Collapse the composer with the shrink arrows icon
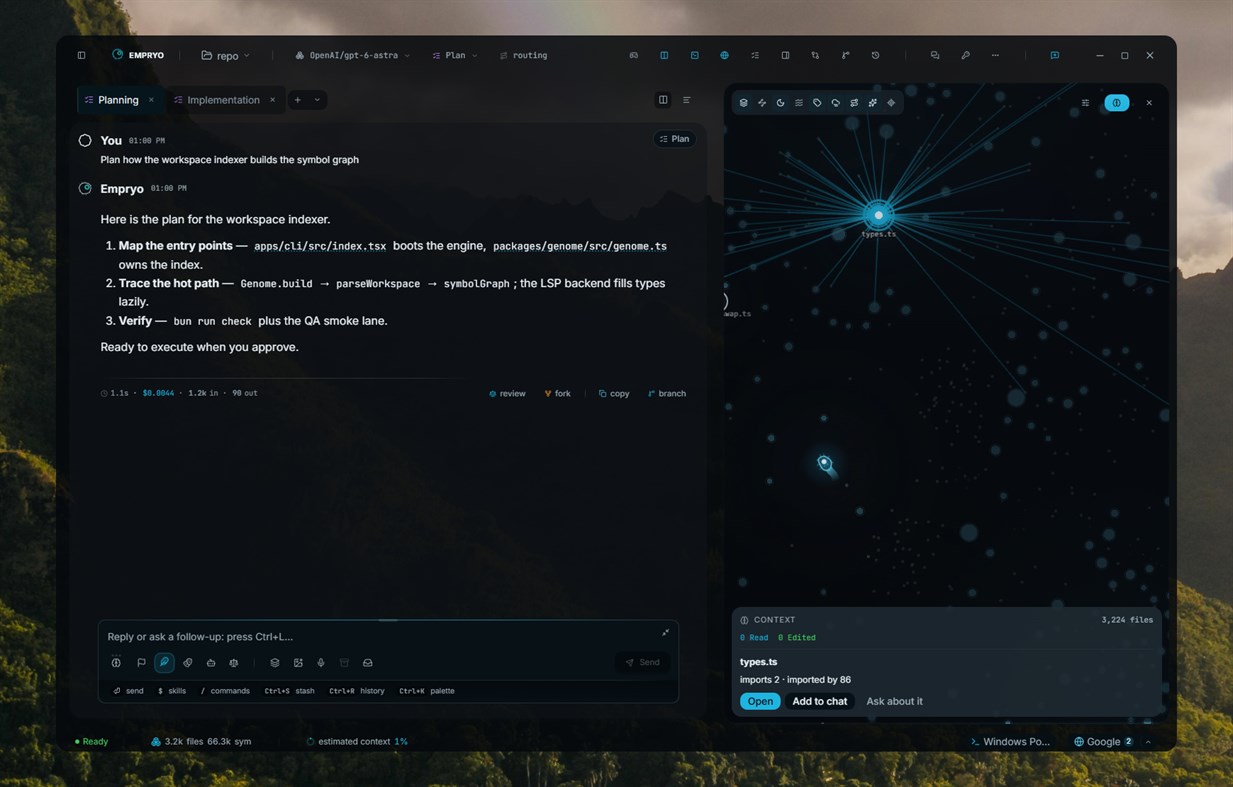 click(x=666, y=632)
